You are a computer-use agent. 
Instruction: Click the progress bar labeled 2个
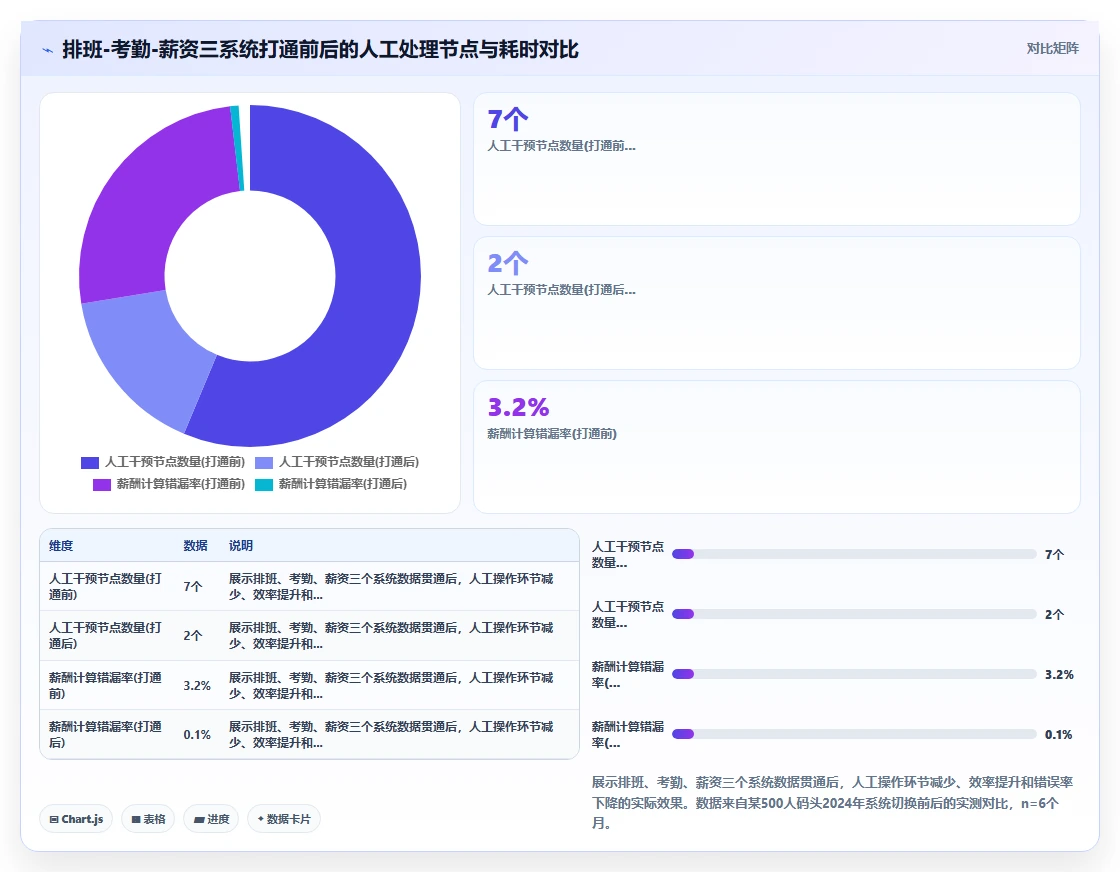click(854, 614)
